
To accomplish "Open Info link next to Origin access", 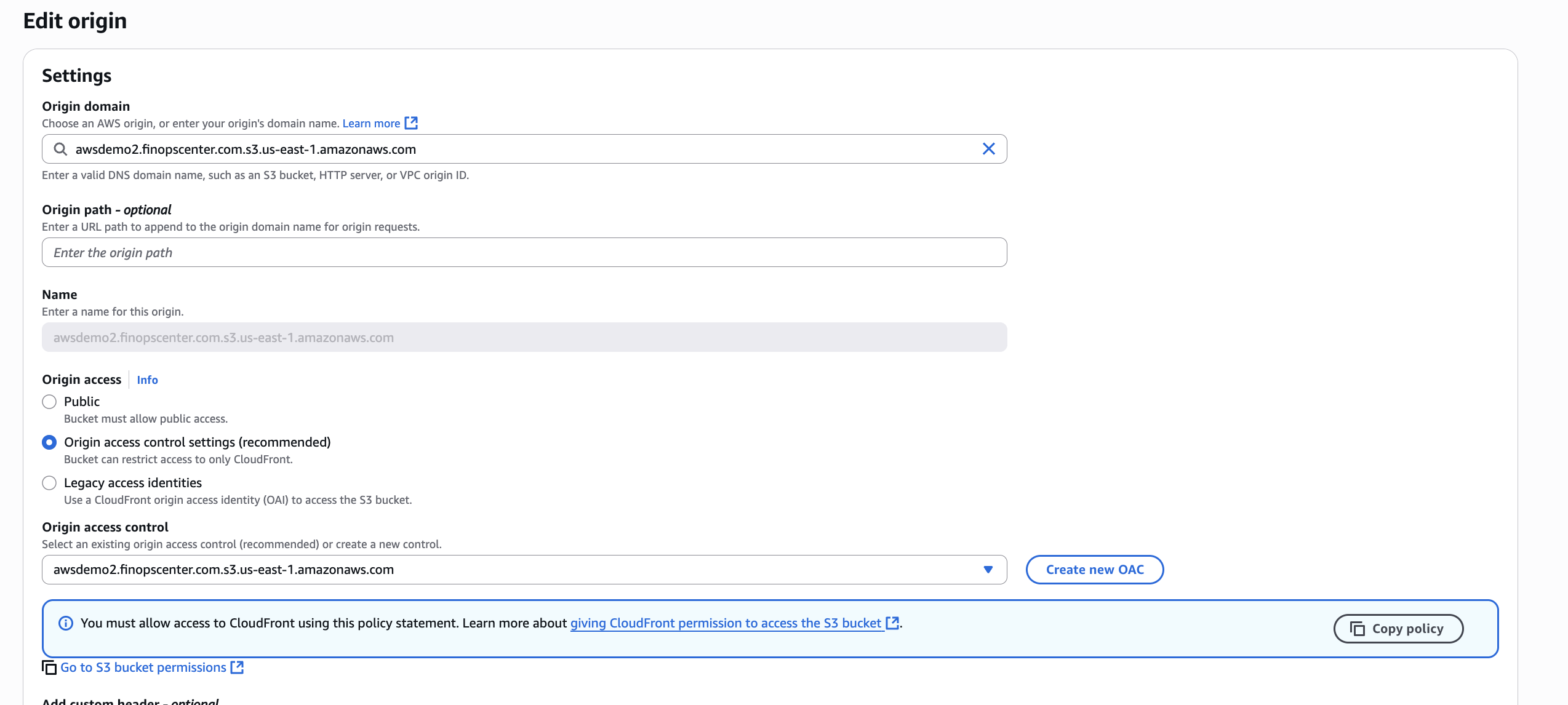I will click(147, 380).
